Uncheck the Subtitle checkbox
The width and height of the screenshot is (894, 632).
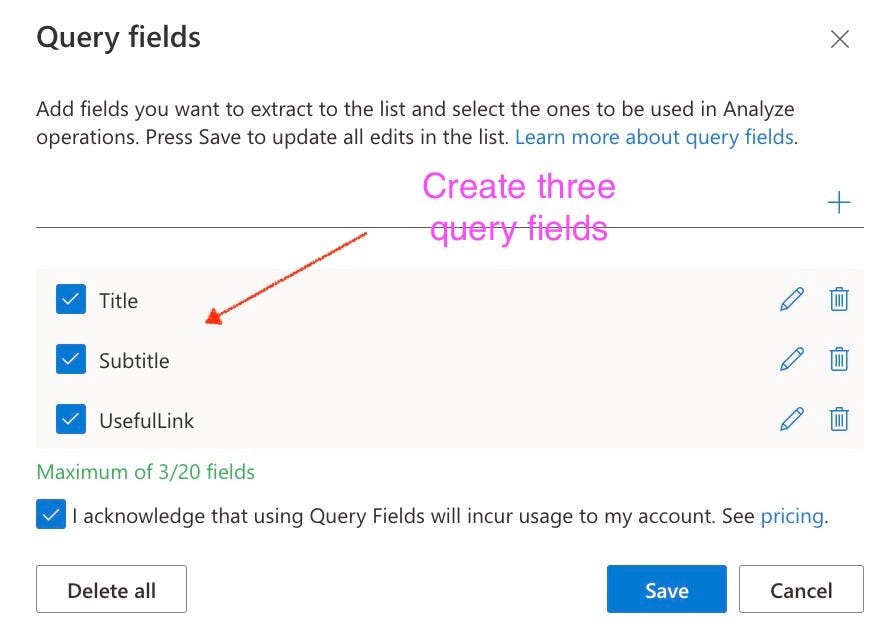click(x=71, y=359)
